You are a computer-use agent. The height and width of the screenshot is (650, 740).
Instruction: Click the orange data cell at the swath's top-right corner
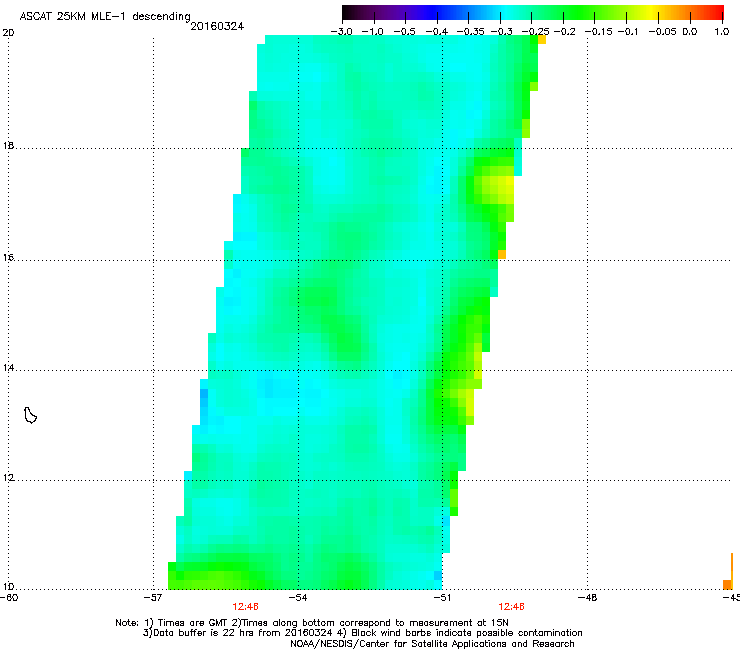[542, 40]
